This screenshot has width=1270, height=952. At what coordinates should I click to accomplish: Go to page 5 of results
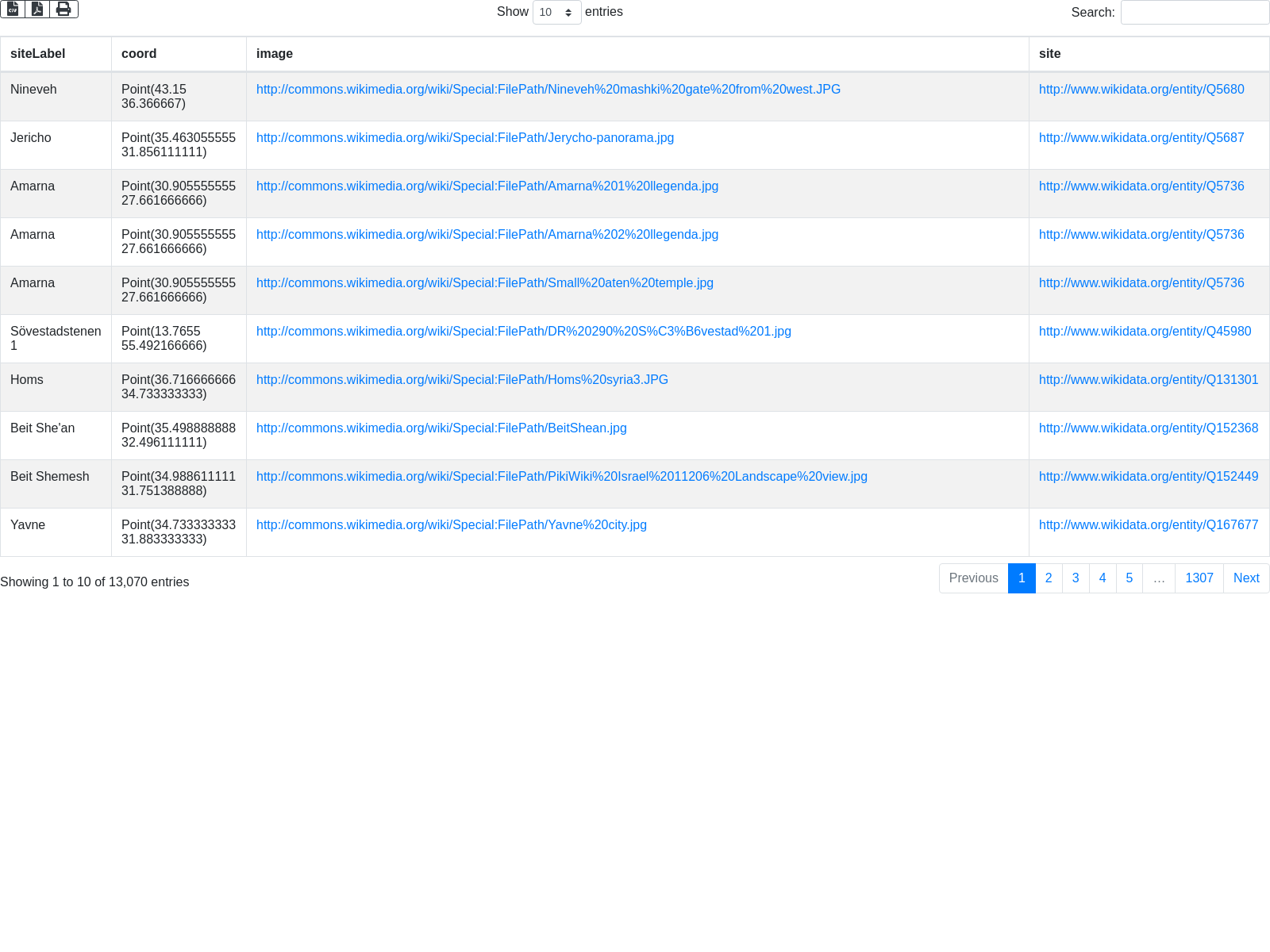coord(1129,578)
